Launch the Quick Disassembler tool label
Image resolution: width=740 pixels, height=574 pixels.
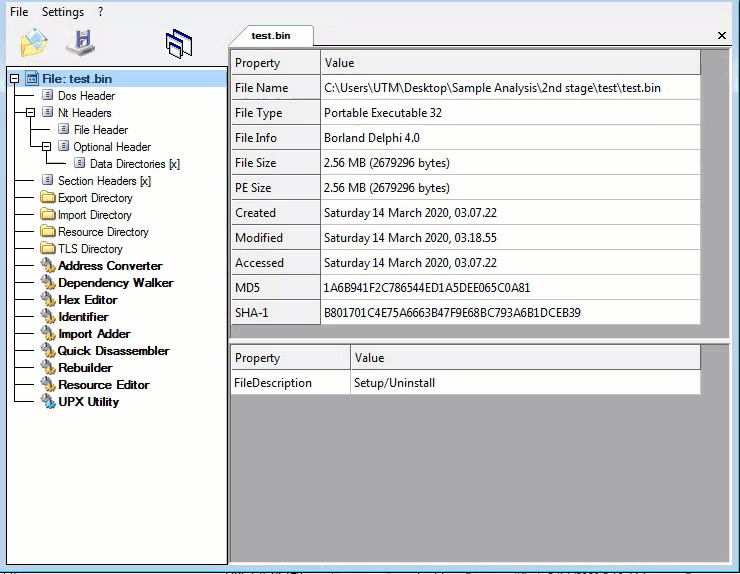pos(113,351)
